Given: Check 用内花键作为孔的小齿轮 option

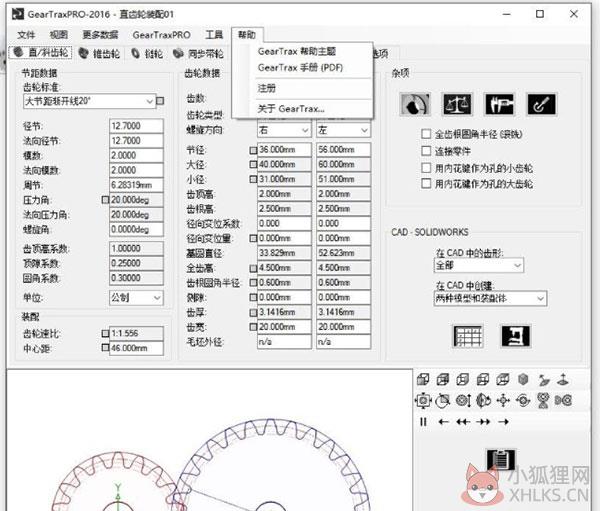Looking at the screenshot, I should click(x=426, y=168).
